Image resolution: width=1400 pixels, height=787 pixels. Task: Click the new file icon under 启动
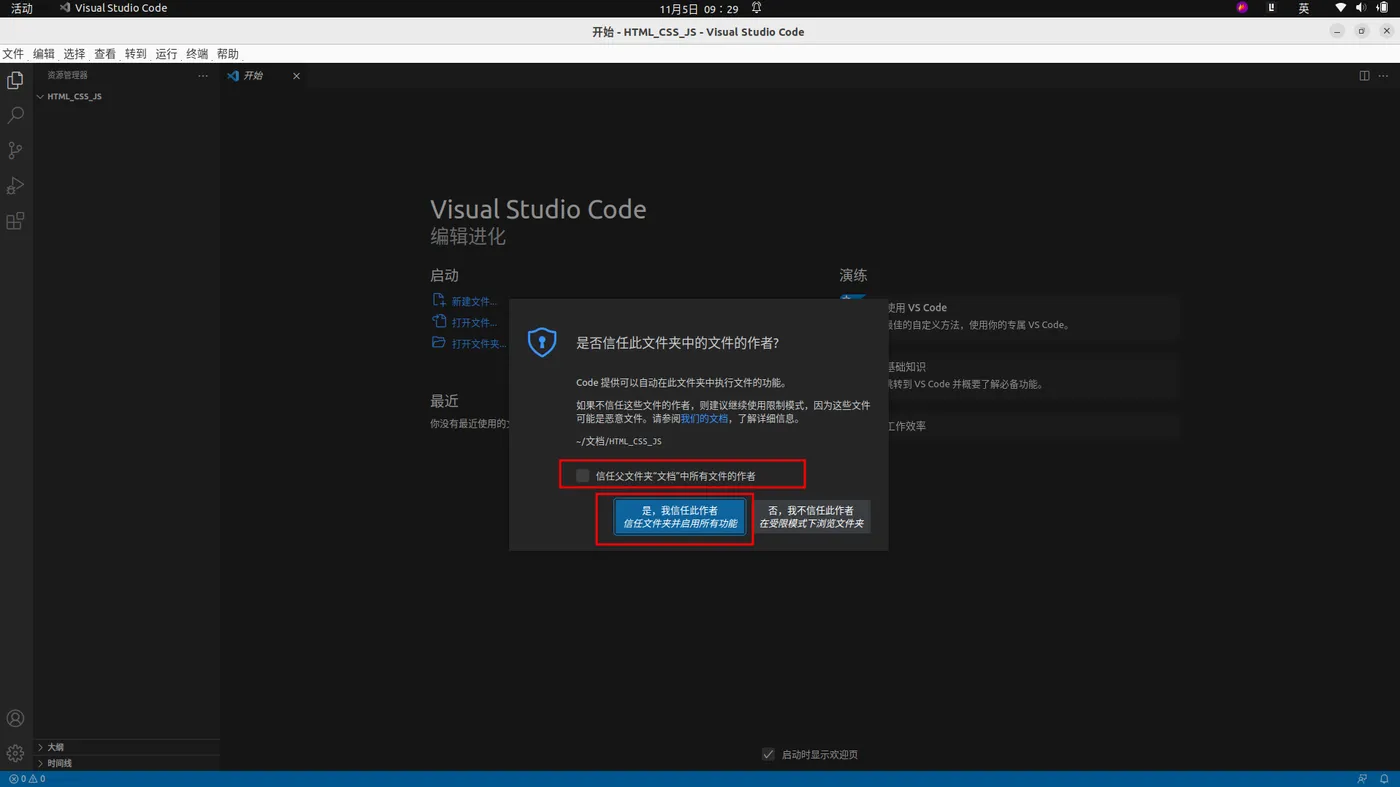tap(438, 300)
